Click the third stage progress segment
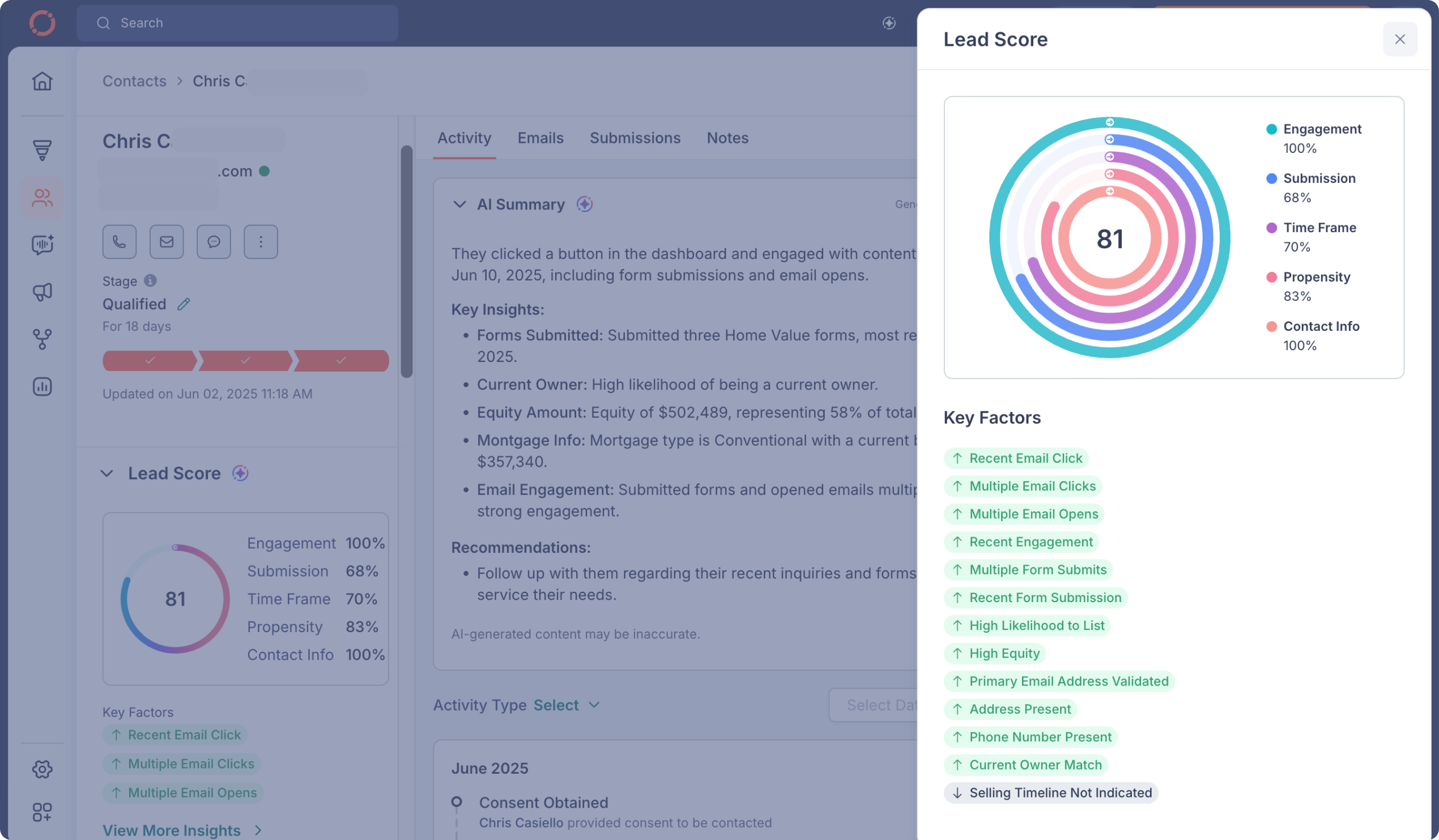The image size is (1439, 840). (342, 361)
